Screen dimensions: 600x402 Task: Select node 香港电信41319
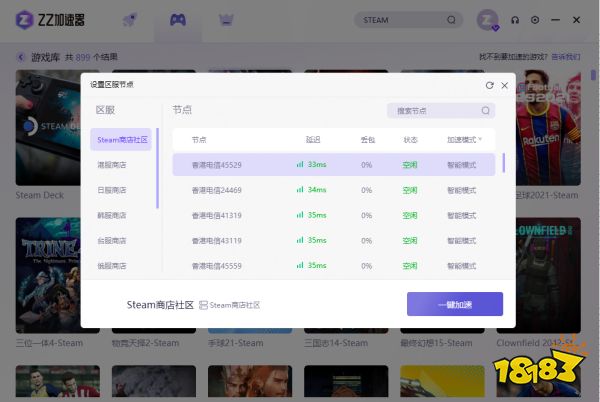pyautogui.click(x=334, y=215)
